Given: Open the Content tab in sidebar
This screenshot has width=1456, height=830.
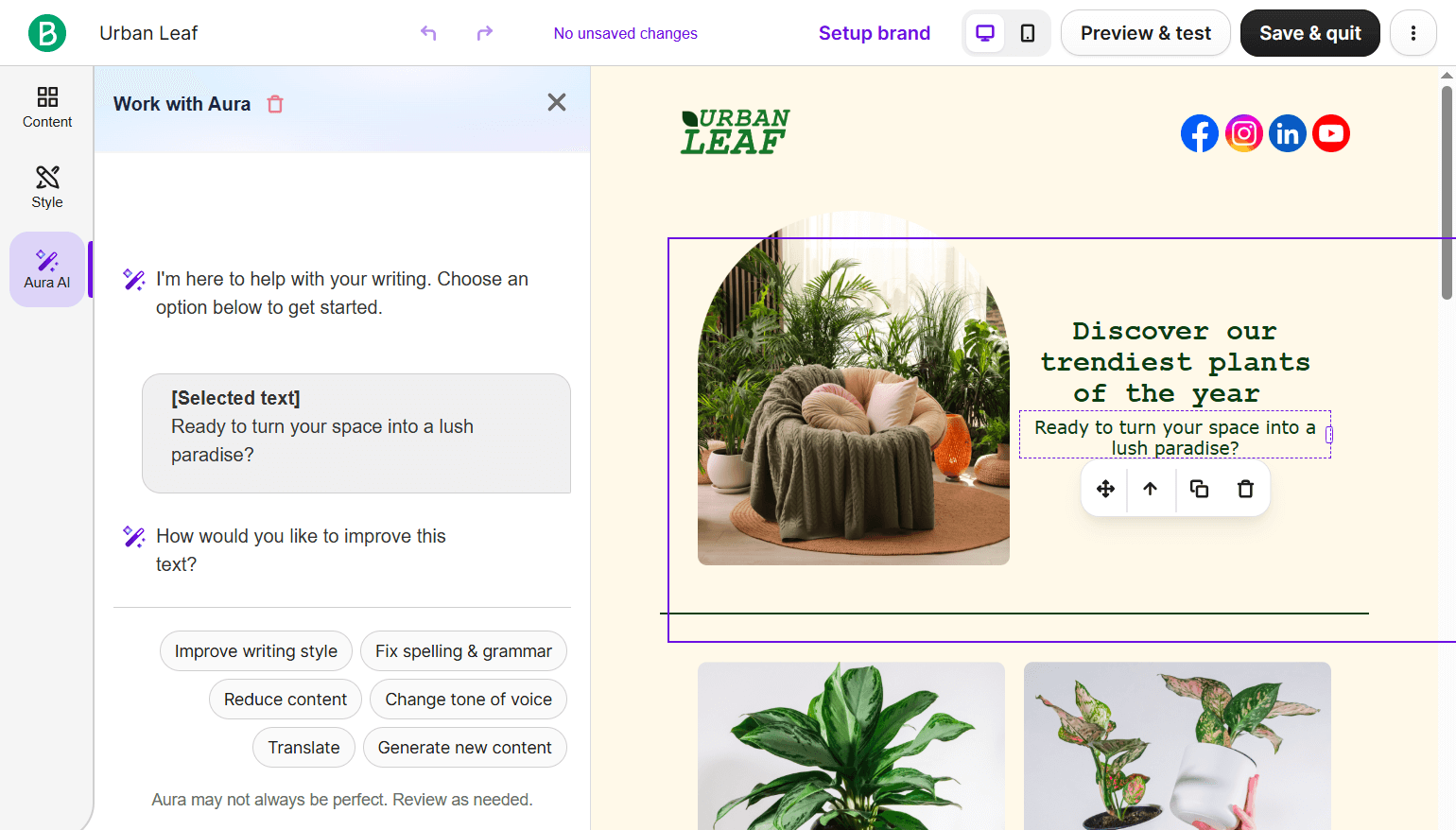Looking at the screenshot, I should point(47,107).
